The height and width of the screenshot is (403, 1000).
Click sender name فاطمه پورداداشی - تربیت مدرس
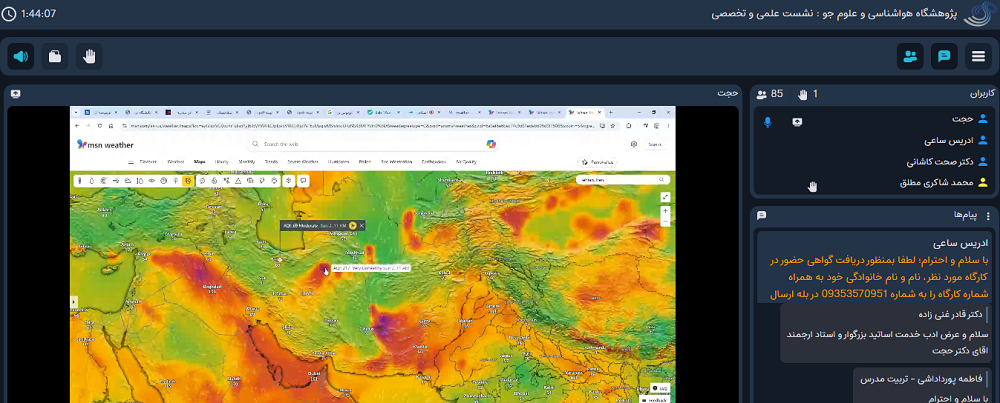[922, 379]
